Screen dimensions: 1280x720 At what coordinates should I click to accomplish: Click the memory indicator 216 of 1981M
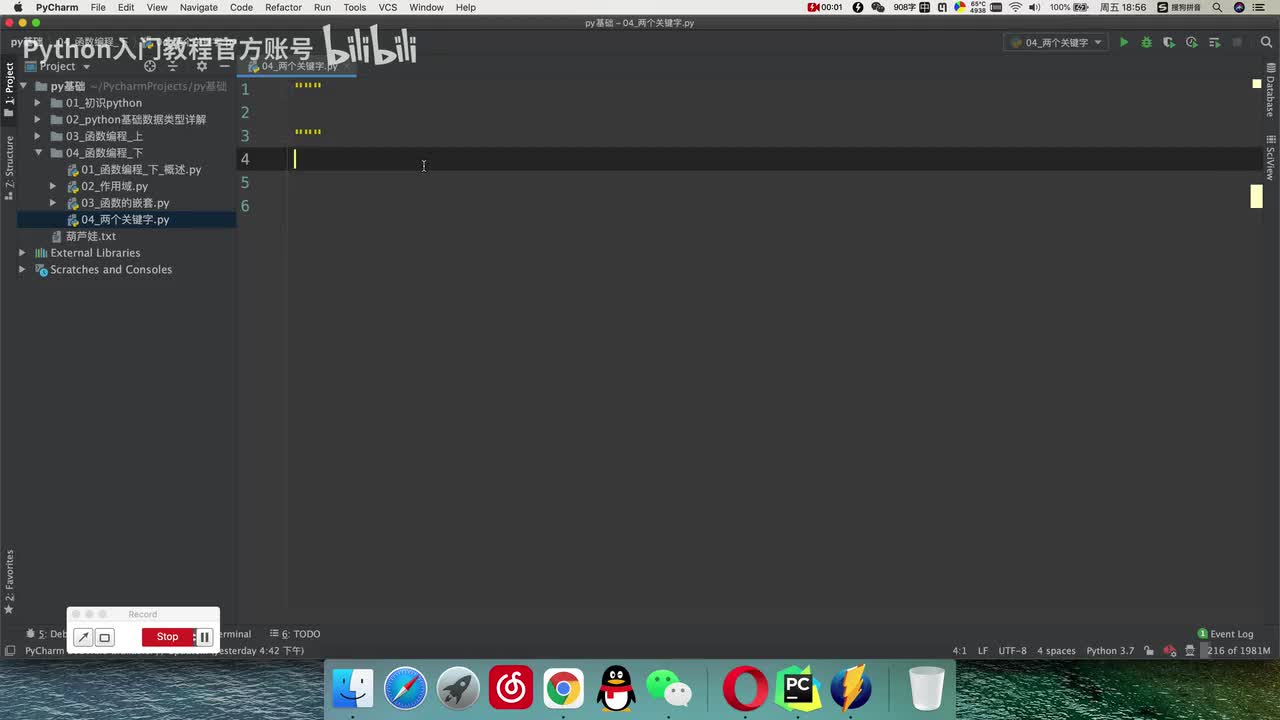[x=1238, y=651]
